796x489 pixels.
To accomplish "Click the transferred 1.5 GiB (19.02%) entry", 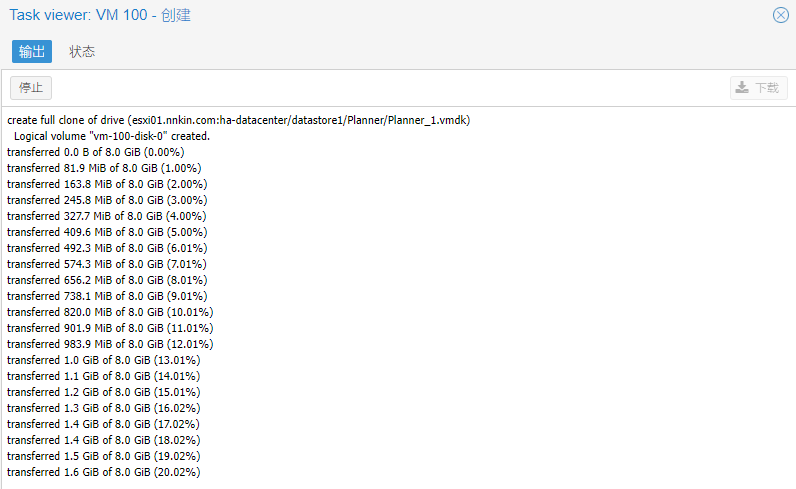I will 103,456.
